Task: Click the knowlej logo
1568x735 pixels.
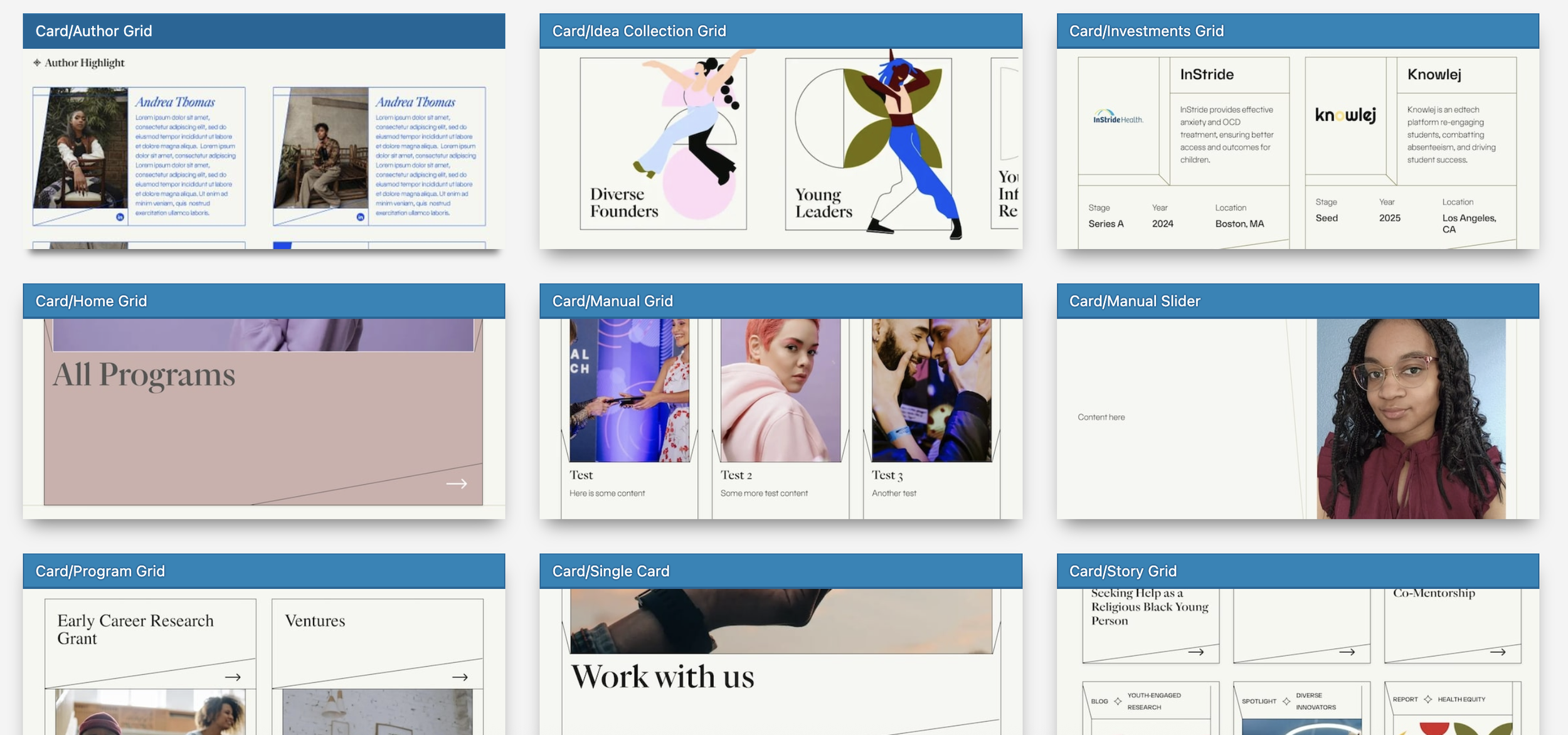Action: pyautogui.click(x=1345, y=115)
